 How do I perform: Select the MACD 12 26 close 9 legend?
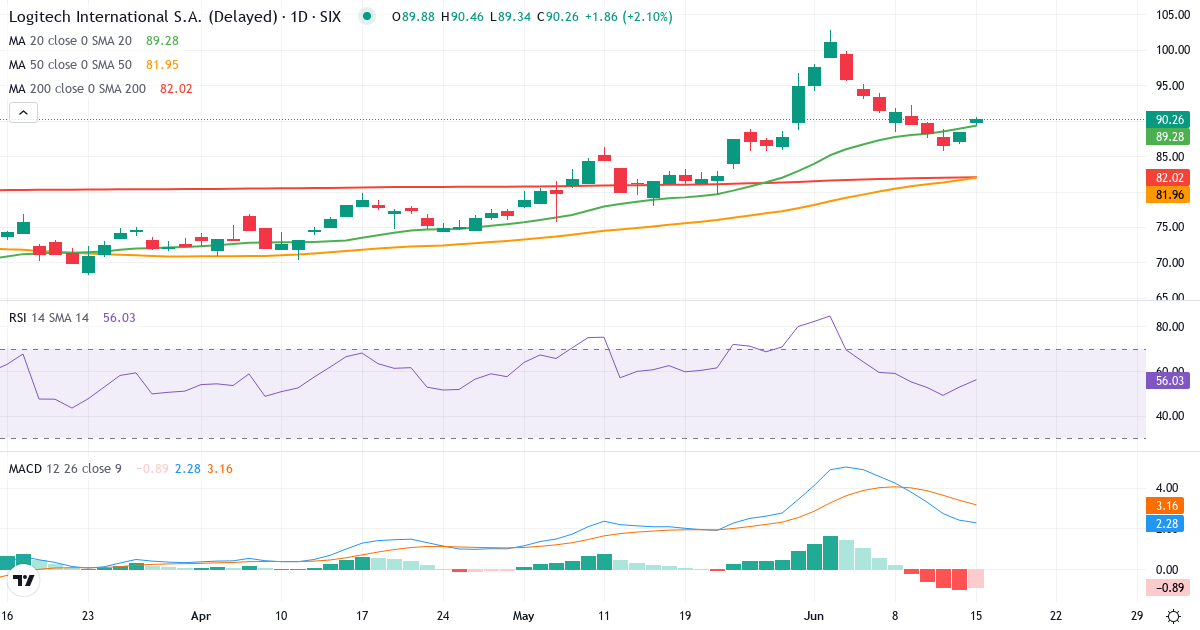pos(65,469)
